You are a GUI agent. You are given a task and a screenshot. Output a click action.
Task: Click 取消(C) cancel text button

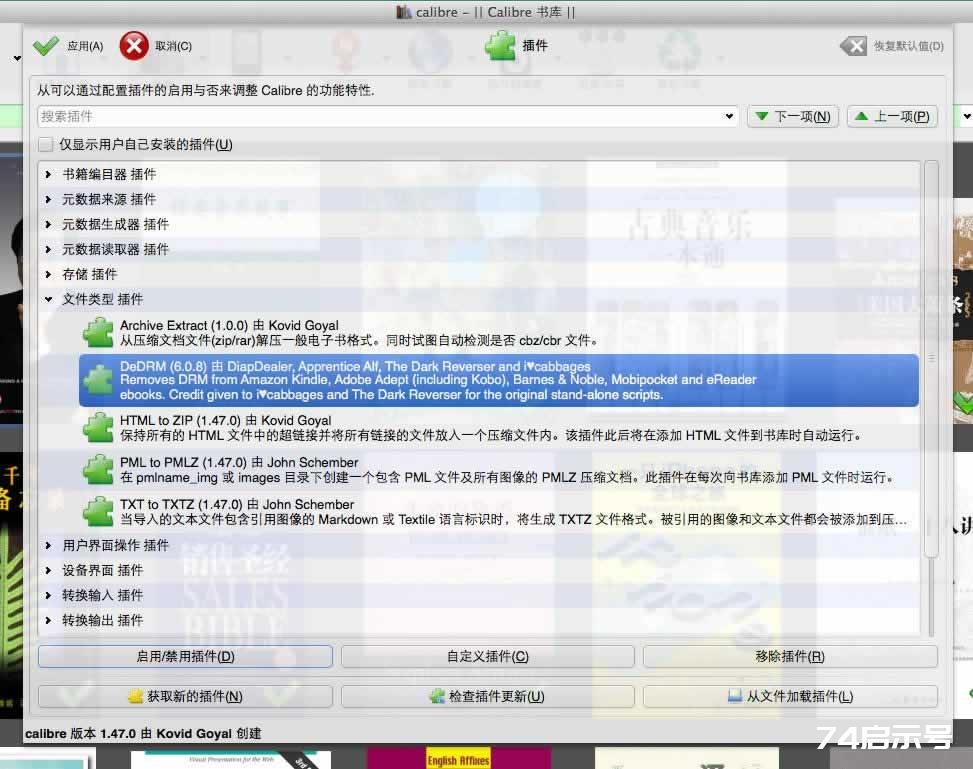[x=173, y=46]
